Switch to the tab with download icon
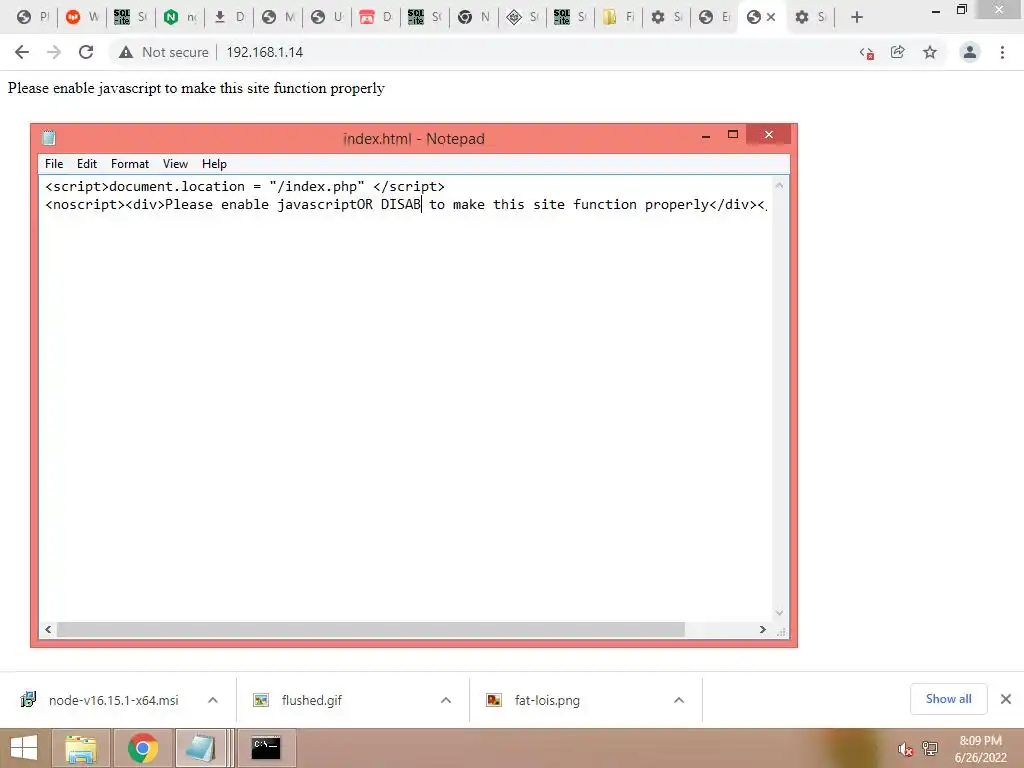 click(229, 17)
